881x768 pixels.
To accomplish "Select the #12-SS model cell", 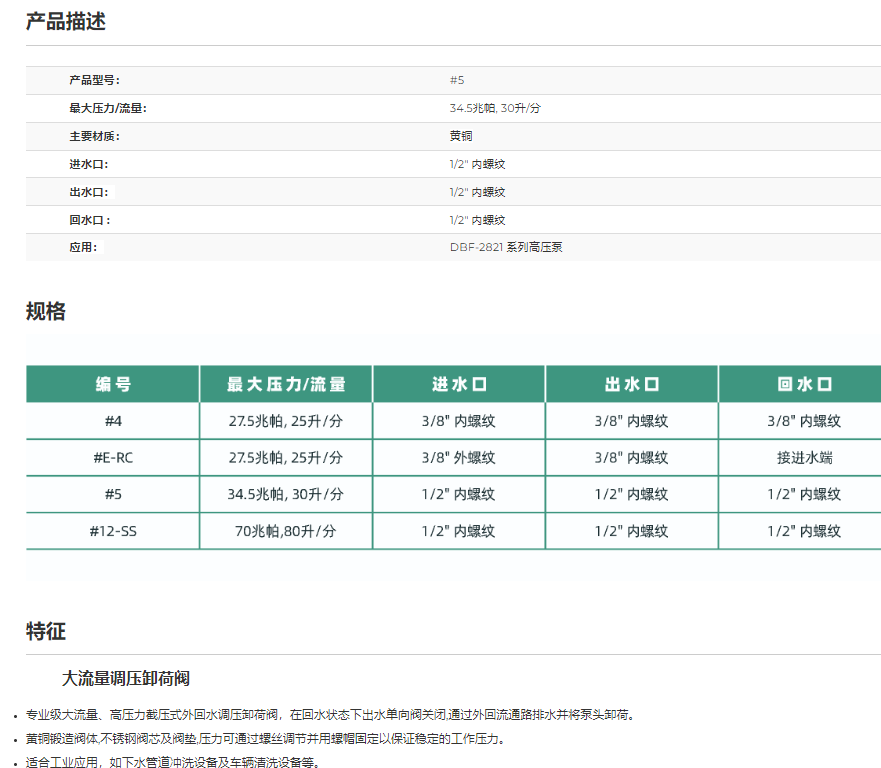I will click(113, 531).
